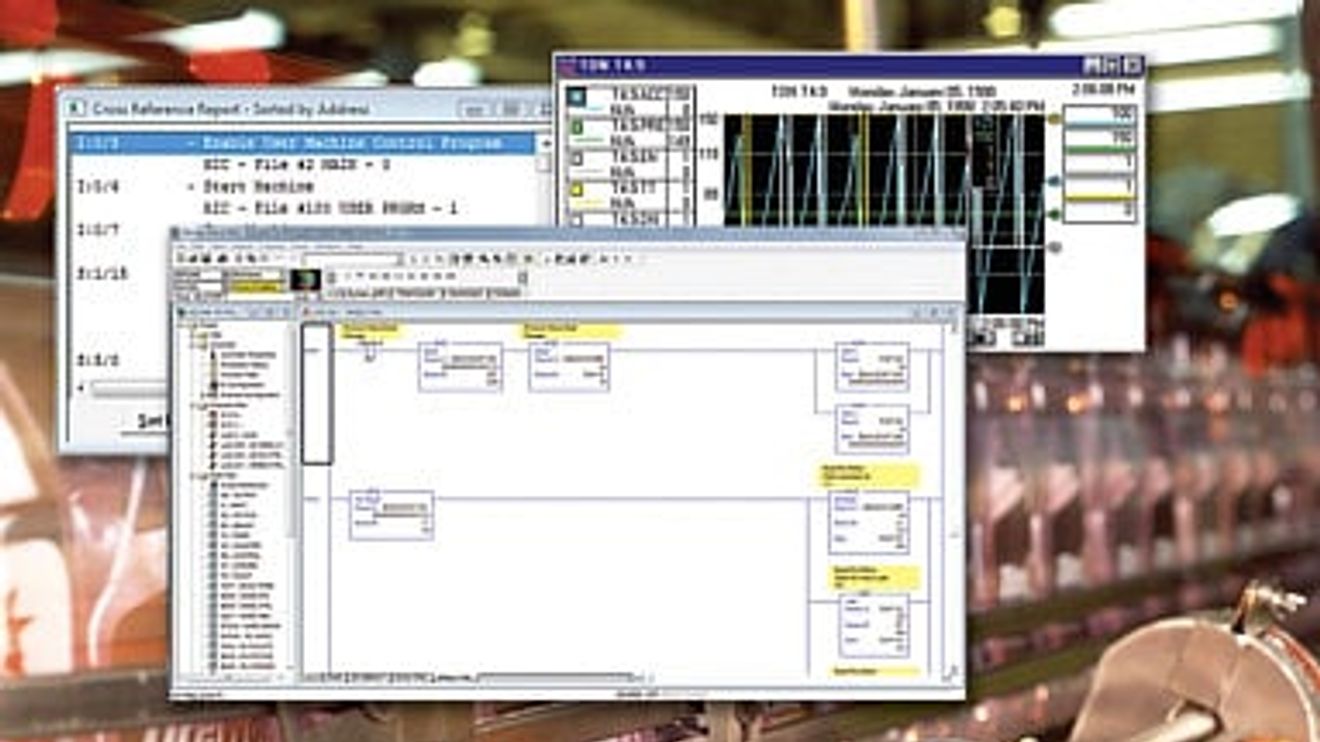Select the blue pen marker beside the trend chart
Screen dimensions: 1320x742
coord(1054,182)
